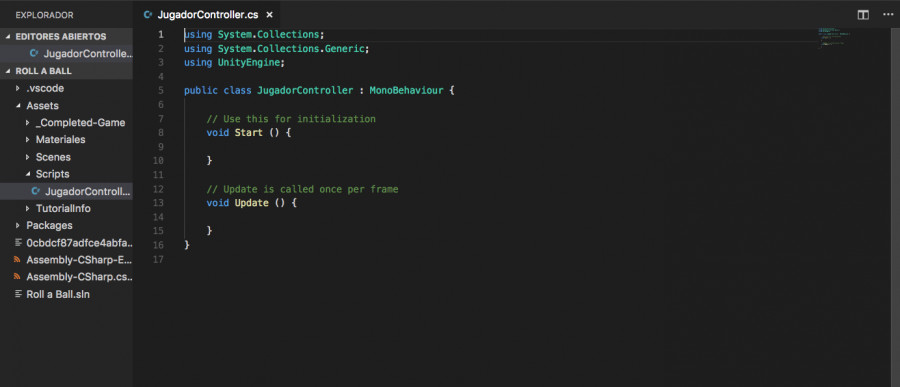900x387 pixels.
Task: Open the Assembly-CSharp.cs project file
Action: pyautogui.click(x=66, y=277)
